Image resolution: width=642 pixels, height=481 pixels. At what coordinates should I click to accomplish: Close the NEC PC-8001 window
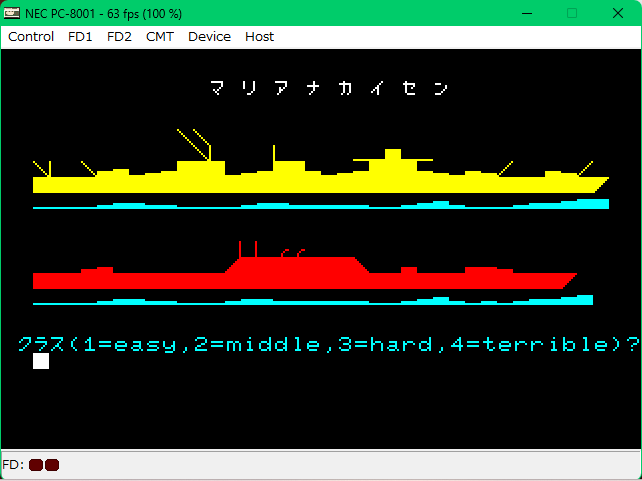coord(617,14)
